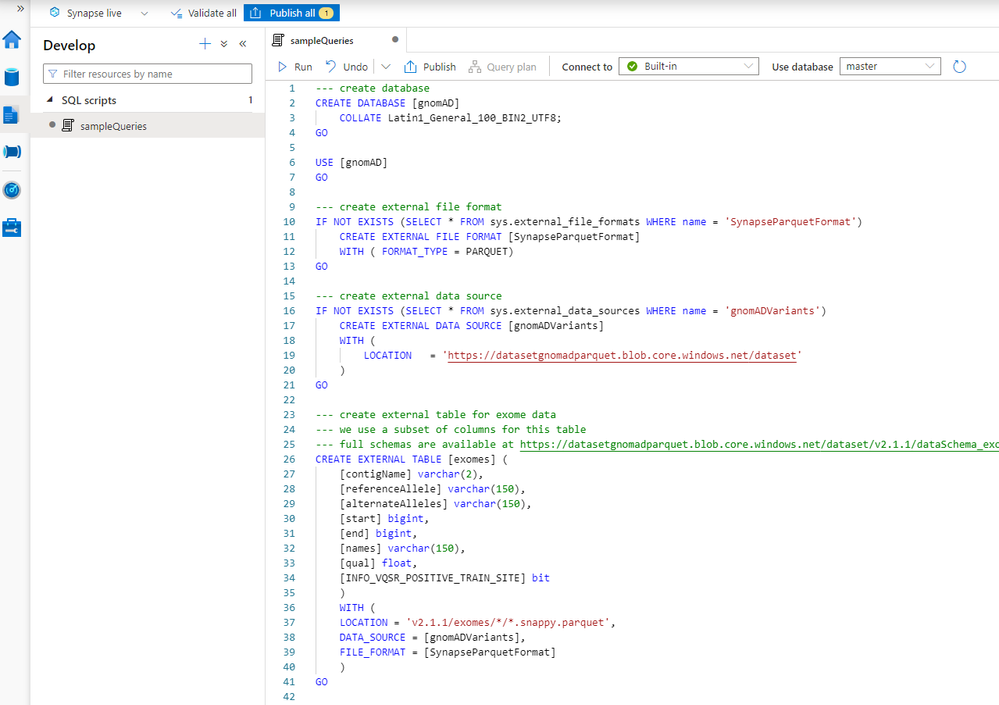
Task: Click the unsaved dot on sampleQueries tab
Action: (395, 39)
